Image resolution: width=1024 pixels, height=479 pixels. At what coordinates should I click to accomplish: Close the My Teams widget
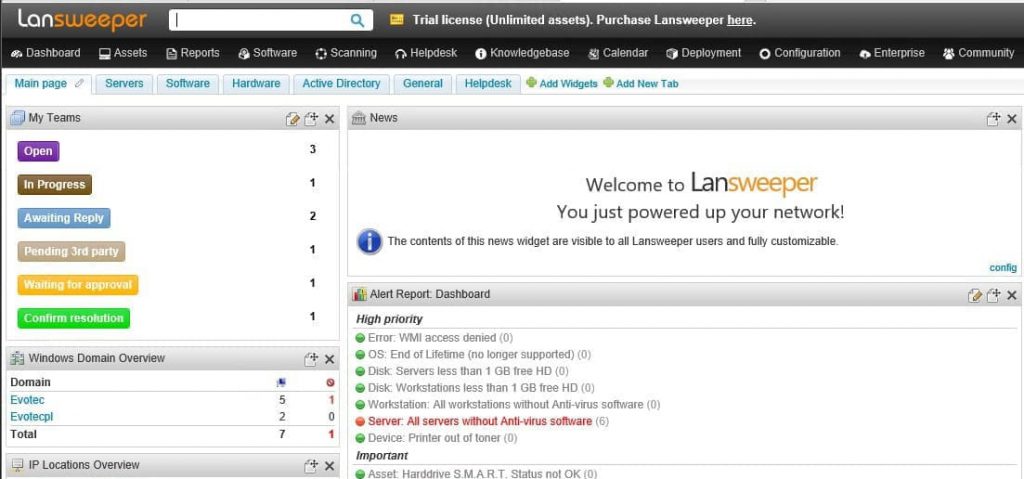[329, 119]
